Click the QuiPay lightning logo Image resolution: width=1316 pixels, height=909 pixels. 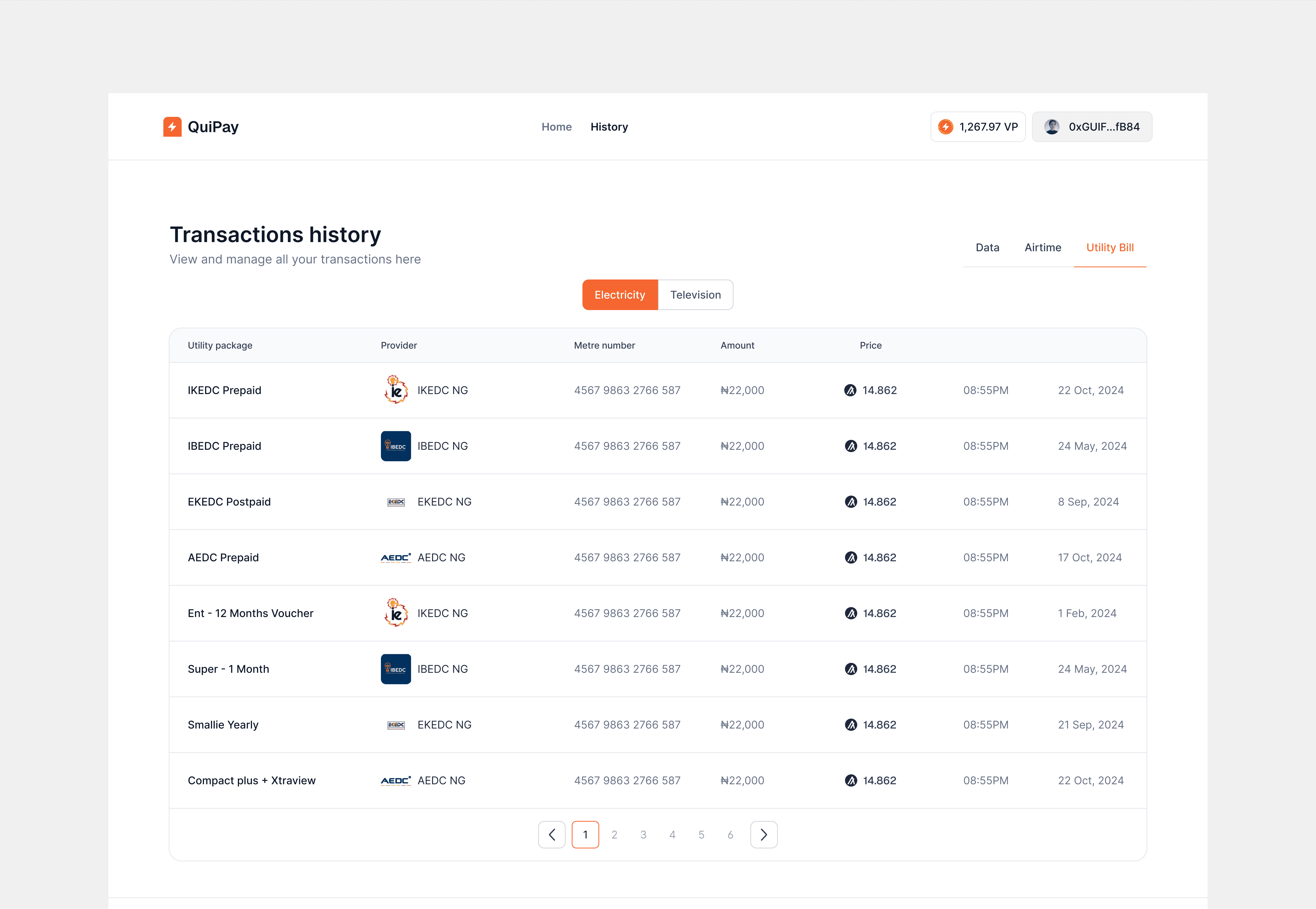[x=173, y=127]
